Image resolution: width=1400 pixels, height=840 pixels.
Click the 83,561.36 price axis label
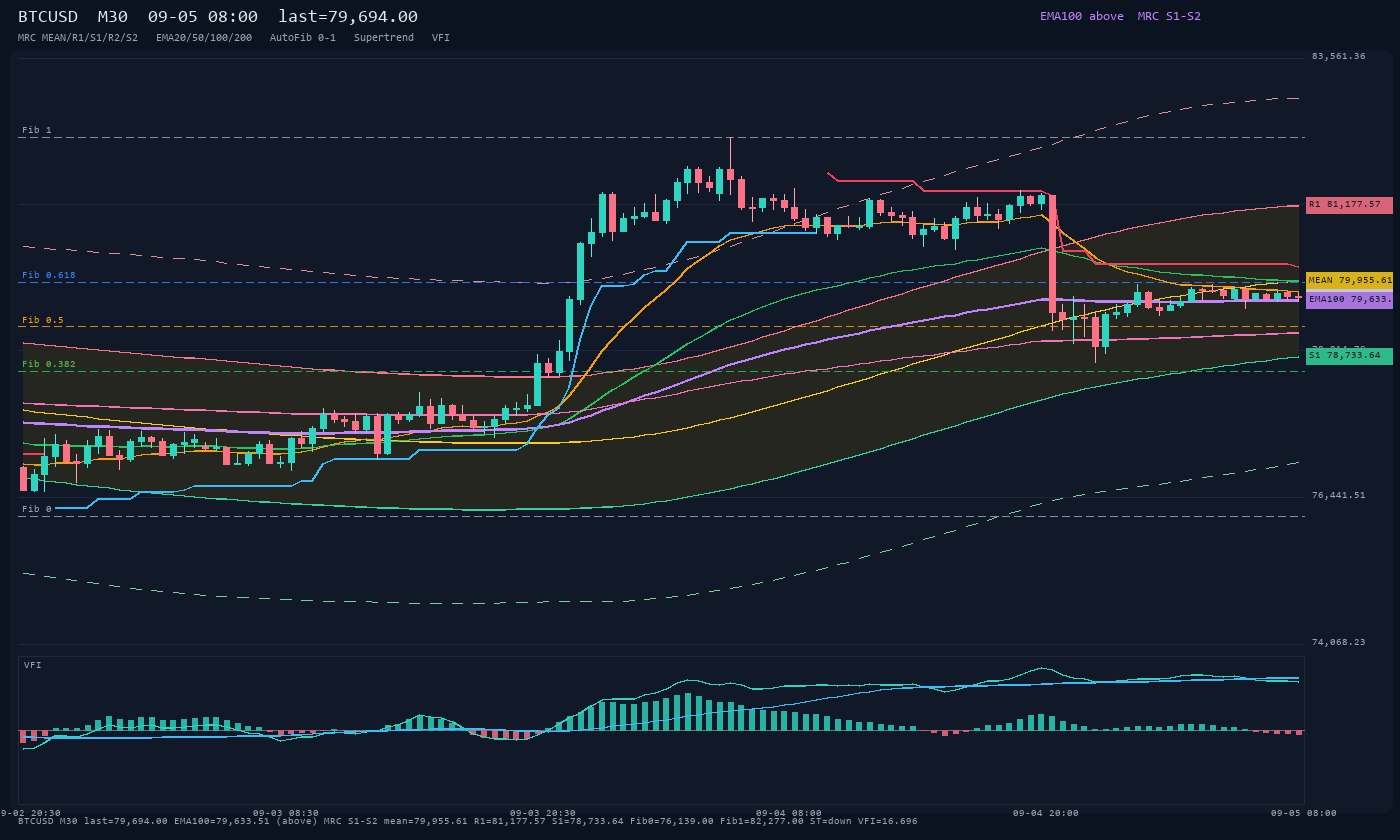click(1339, 56)
